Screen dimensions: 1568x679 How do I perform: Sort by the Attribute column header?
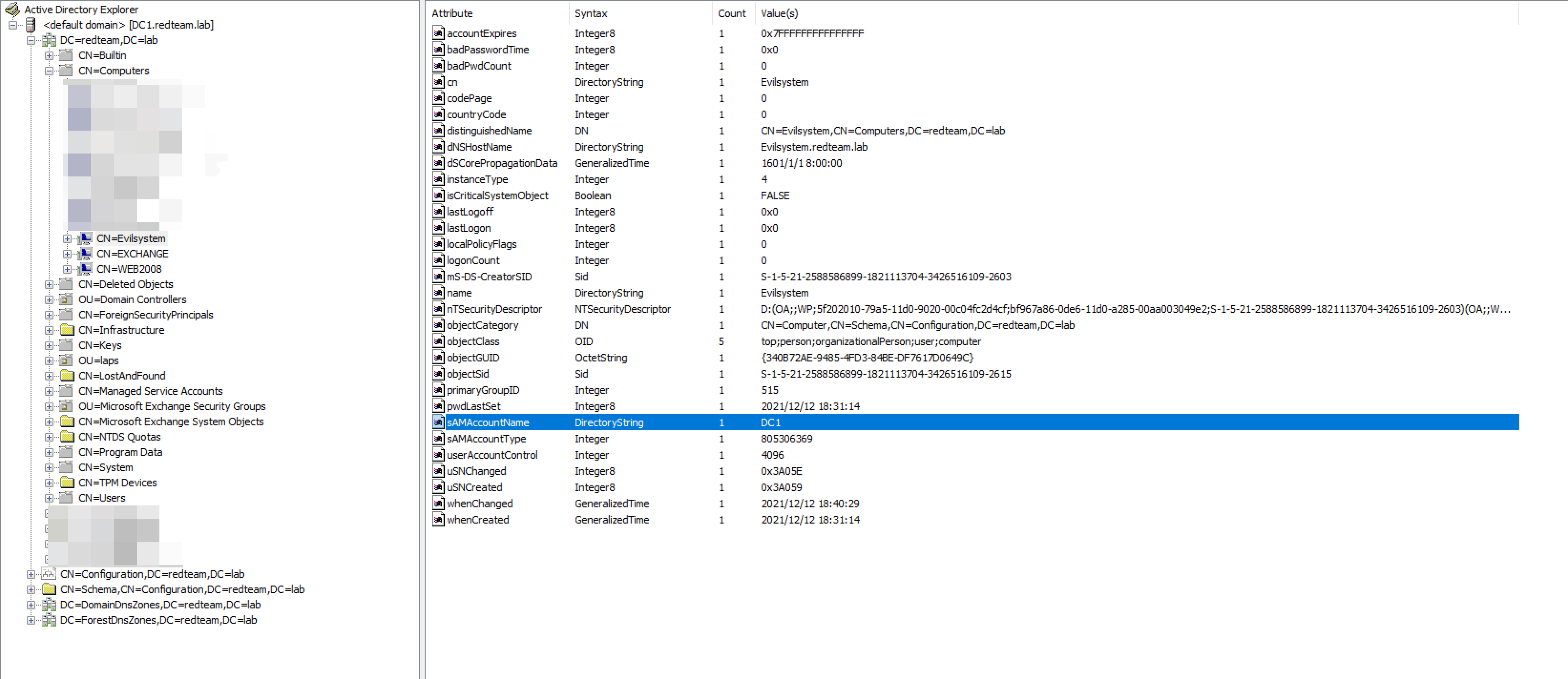452,13
